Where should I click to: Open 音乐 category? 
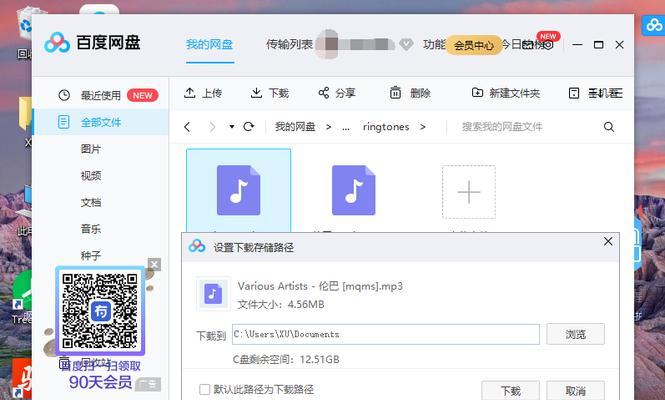pos(91,229)
